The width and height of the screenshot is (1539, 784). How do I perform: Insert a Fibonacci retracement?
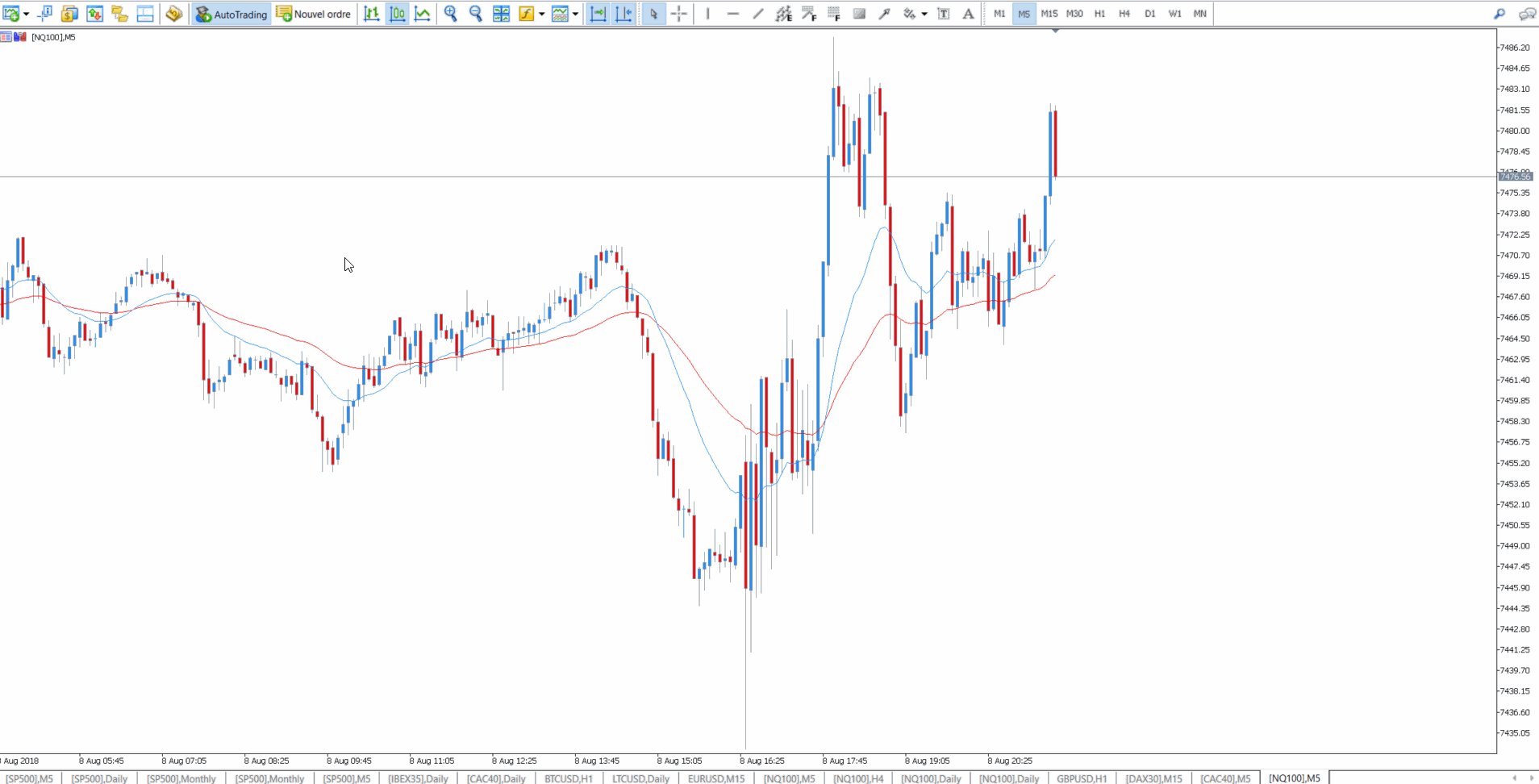click(809, 14)
